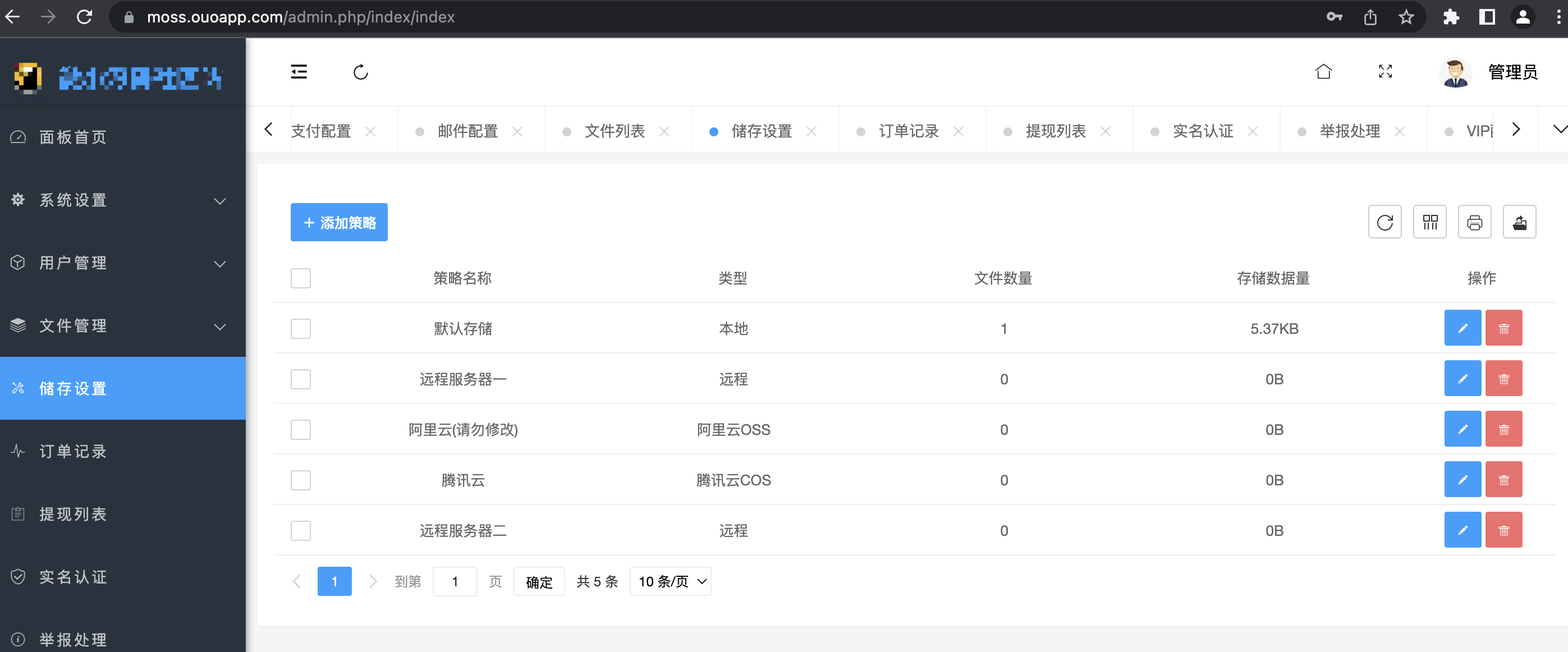The width and height of the screenshot is (1568, 652).
Task: Print the table using the printer icon
Action: pyautogui.click(x=1475, y=222)
